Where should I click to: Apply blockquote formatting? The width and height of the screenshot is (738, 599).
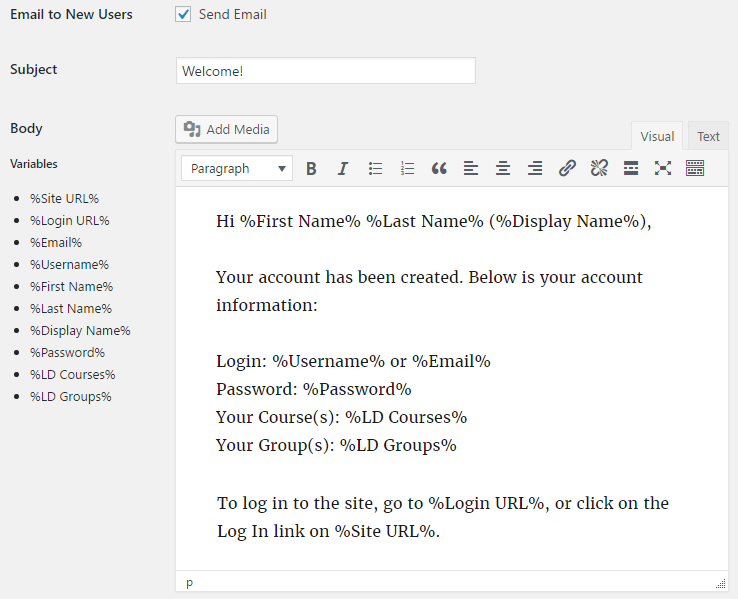pyautogui.click(x=439, y=169)
